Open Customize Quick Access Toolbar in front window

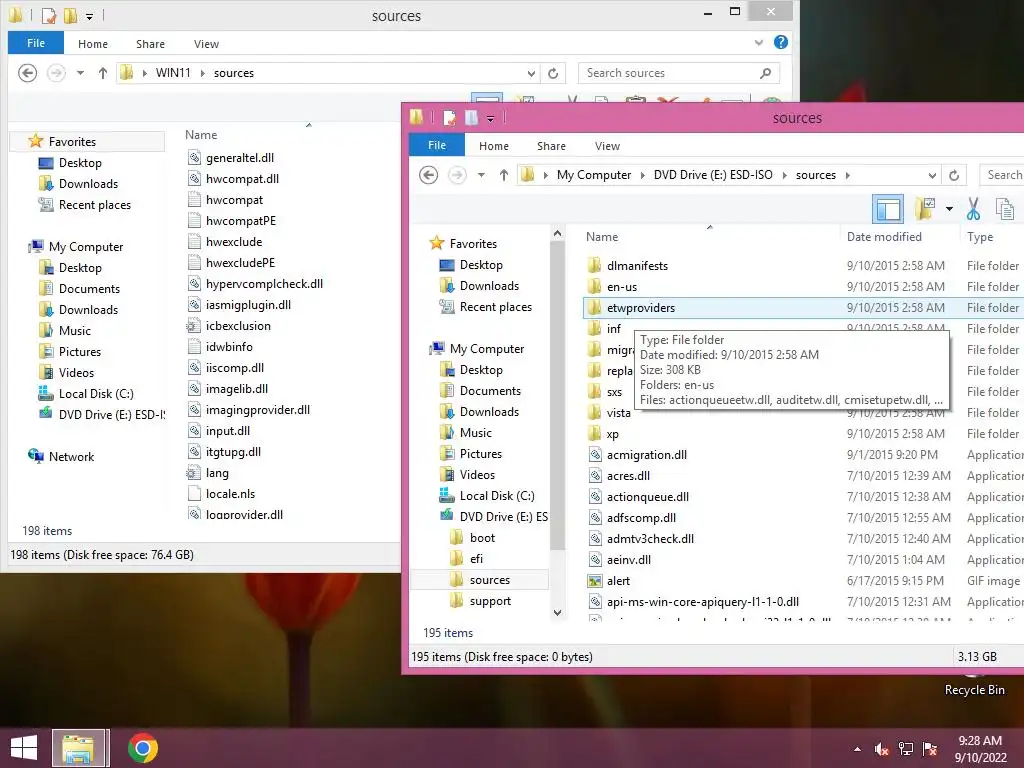tap(490, 118)
